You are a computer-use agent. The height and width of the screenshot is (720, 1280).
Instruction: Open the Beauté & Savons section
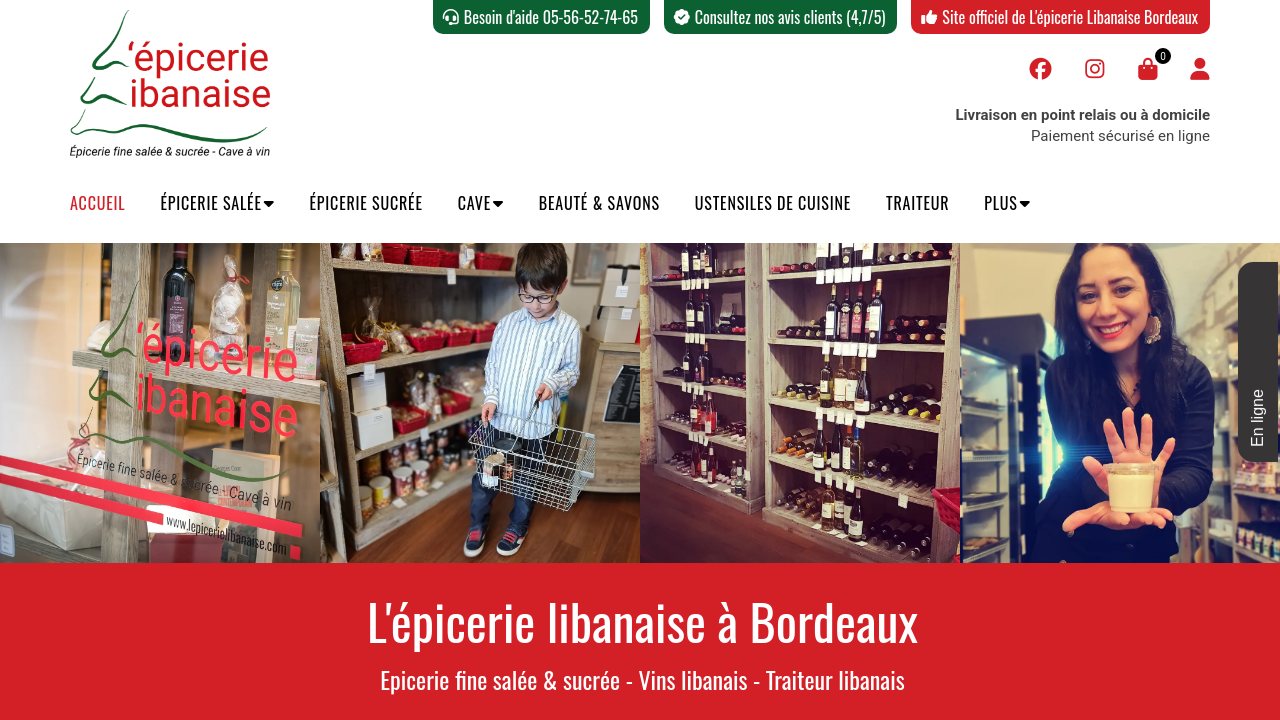[599, 203]
